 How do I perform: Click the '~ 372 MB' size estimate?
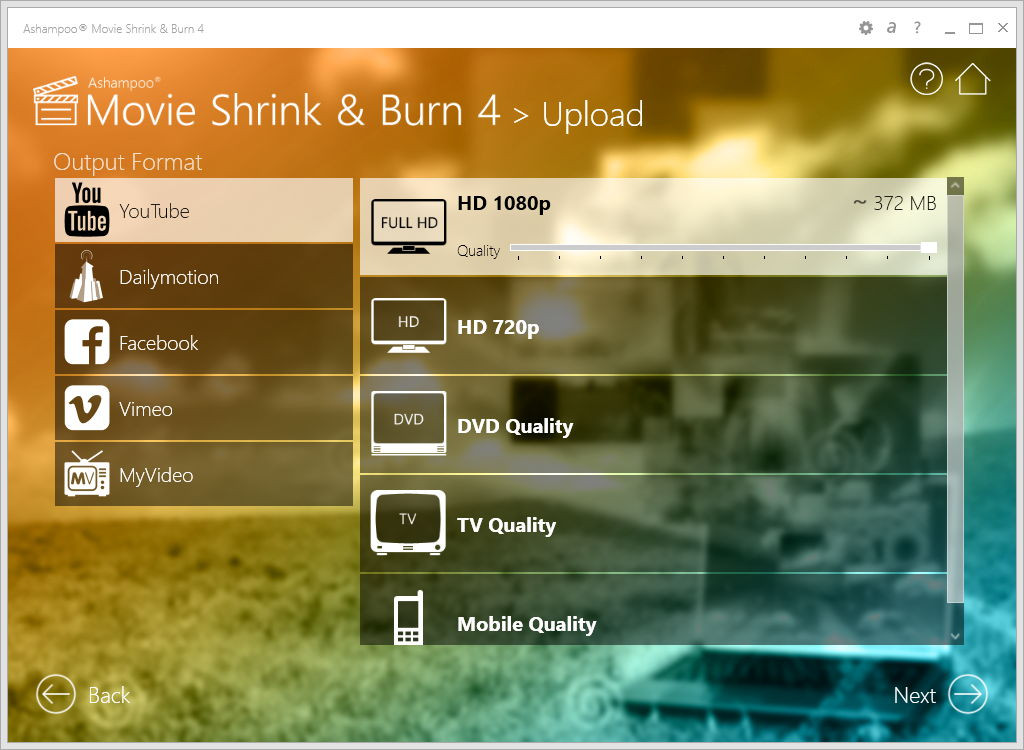coord(895,203)
